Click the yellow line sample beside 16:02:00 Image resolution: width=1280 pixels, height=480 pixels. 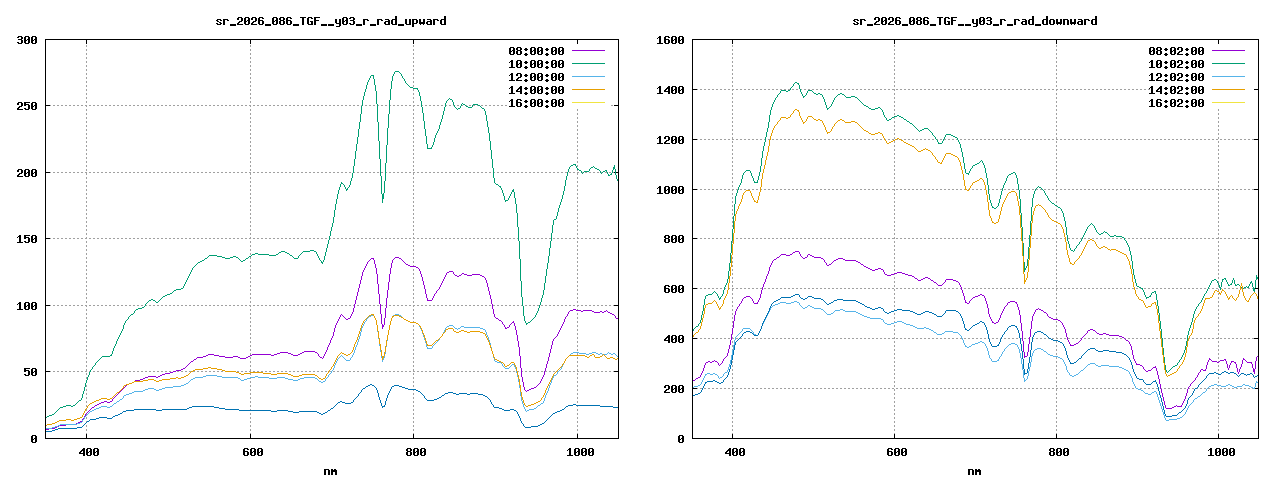point(1228,103)
